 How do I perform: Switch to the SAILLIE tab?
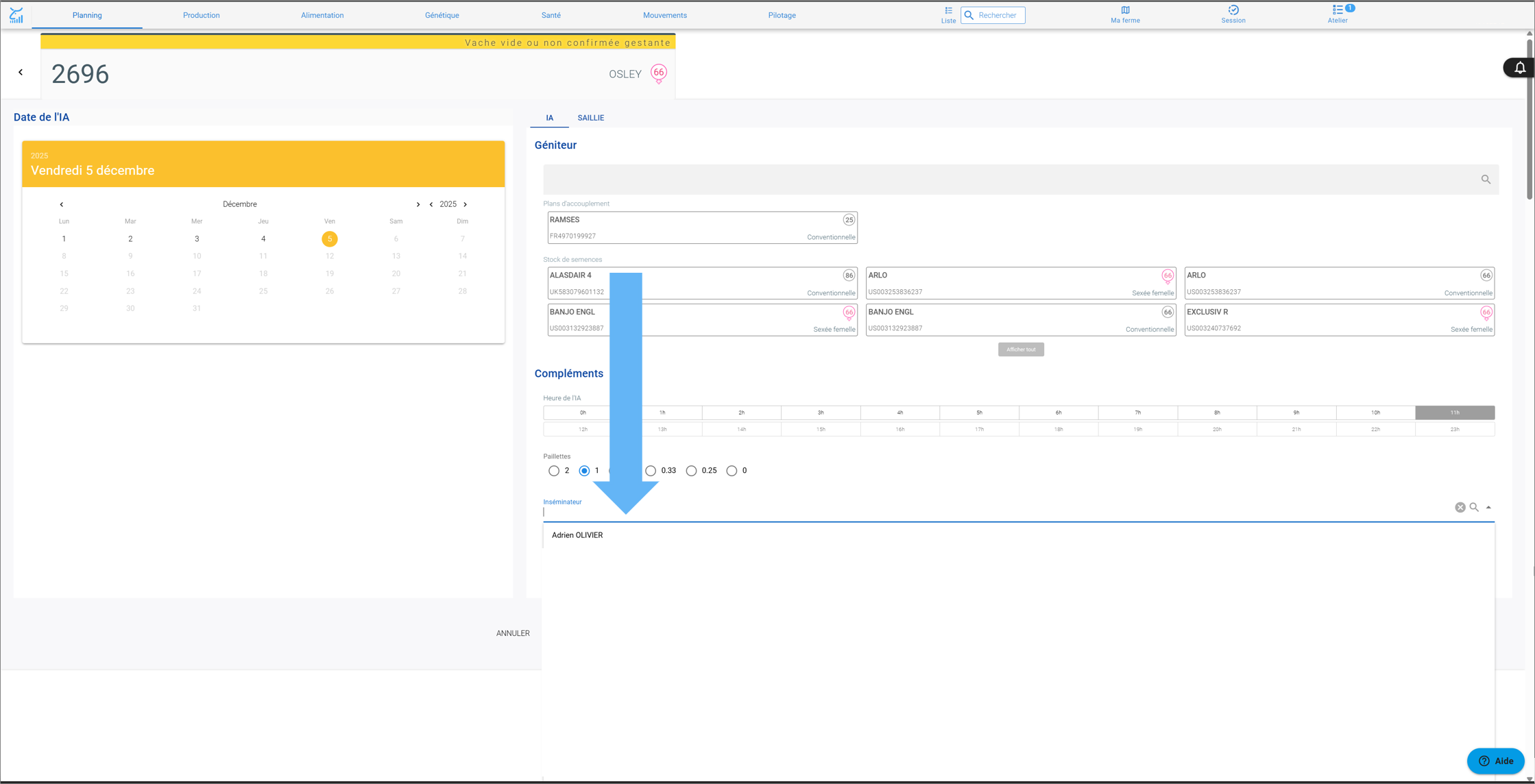point(590,118)
